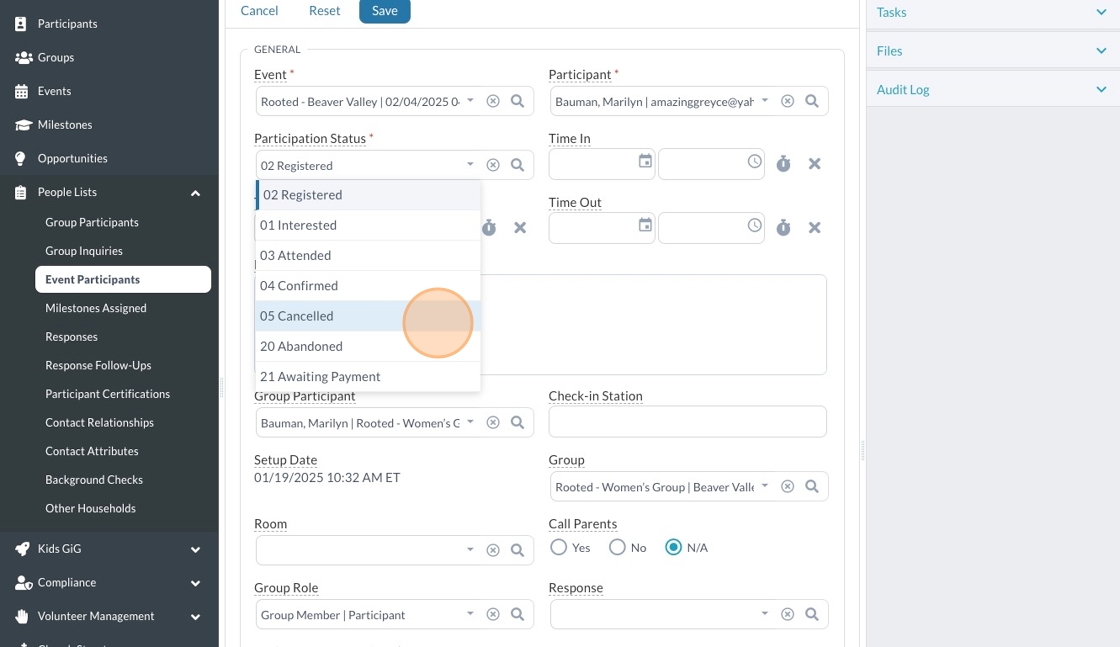Open calendar picker for Time In date
The image size is (1120, 647).
pyautogui.click(x=645, y=162)
